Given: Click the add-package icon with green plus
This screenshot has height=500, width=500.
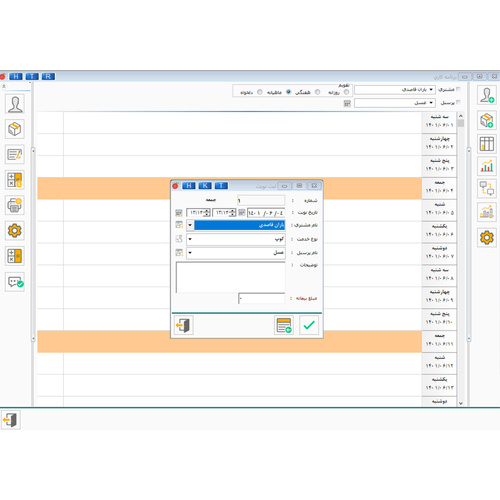Looking at the screenshot, I should (487, 120).
